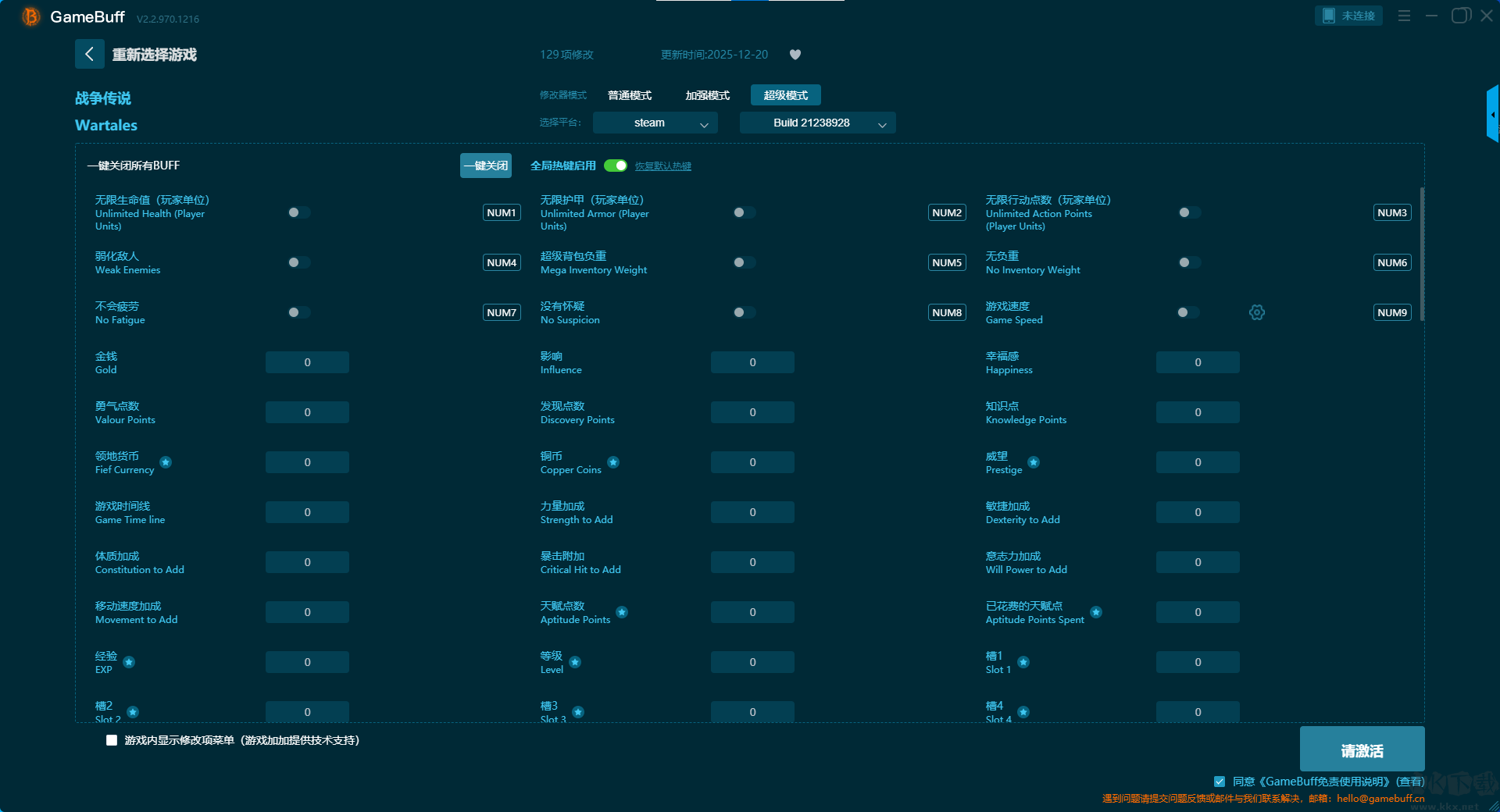Viewport: 1500px width, 812px height.
Task: Click star icon next to Aptitude Points Spent
Action: click(x=1096, y=612)
